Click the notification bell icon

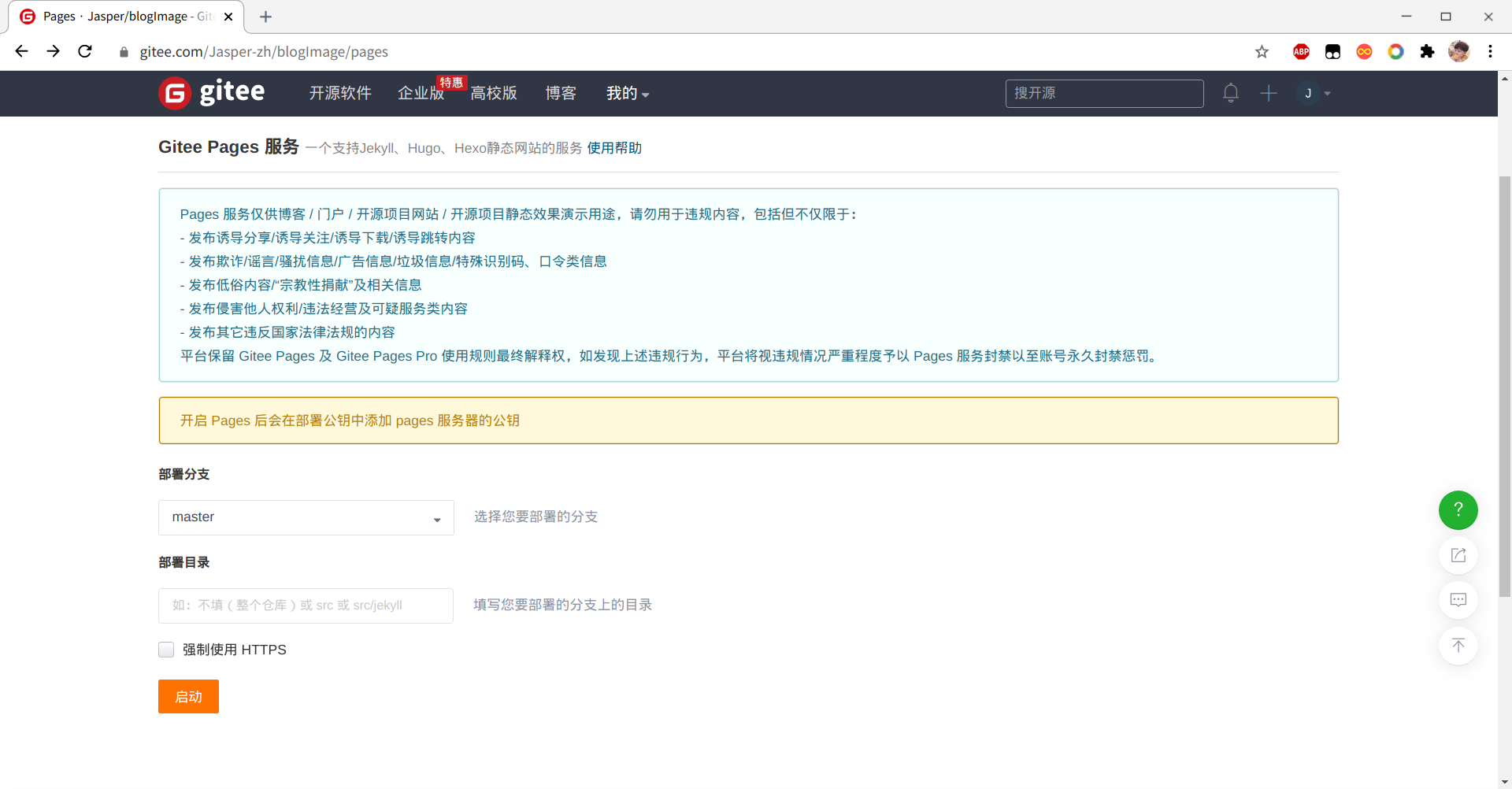(1230, 93)
